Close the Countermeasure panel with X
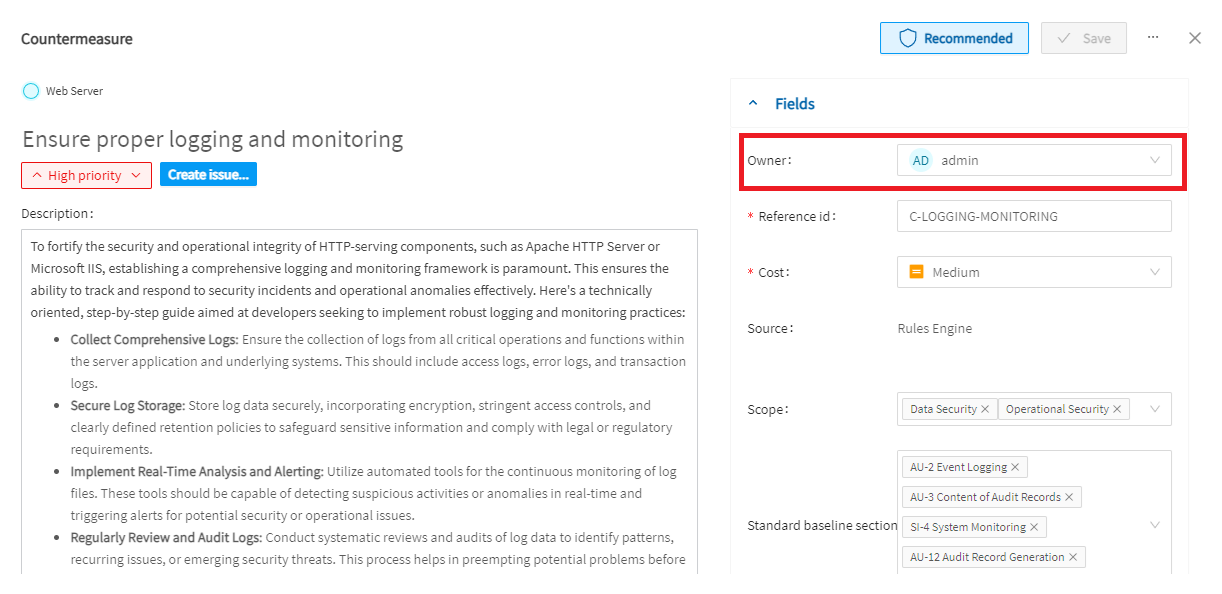 (x=1195, y=38)
